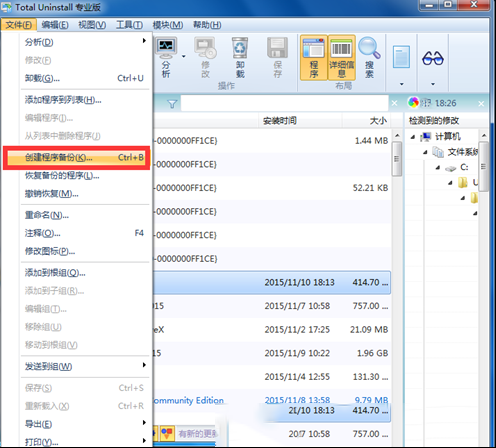Collapse the C: drive tree node

438,168
